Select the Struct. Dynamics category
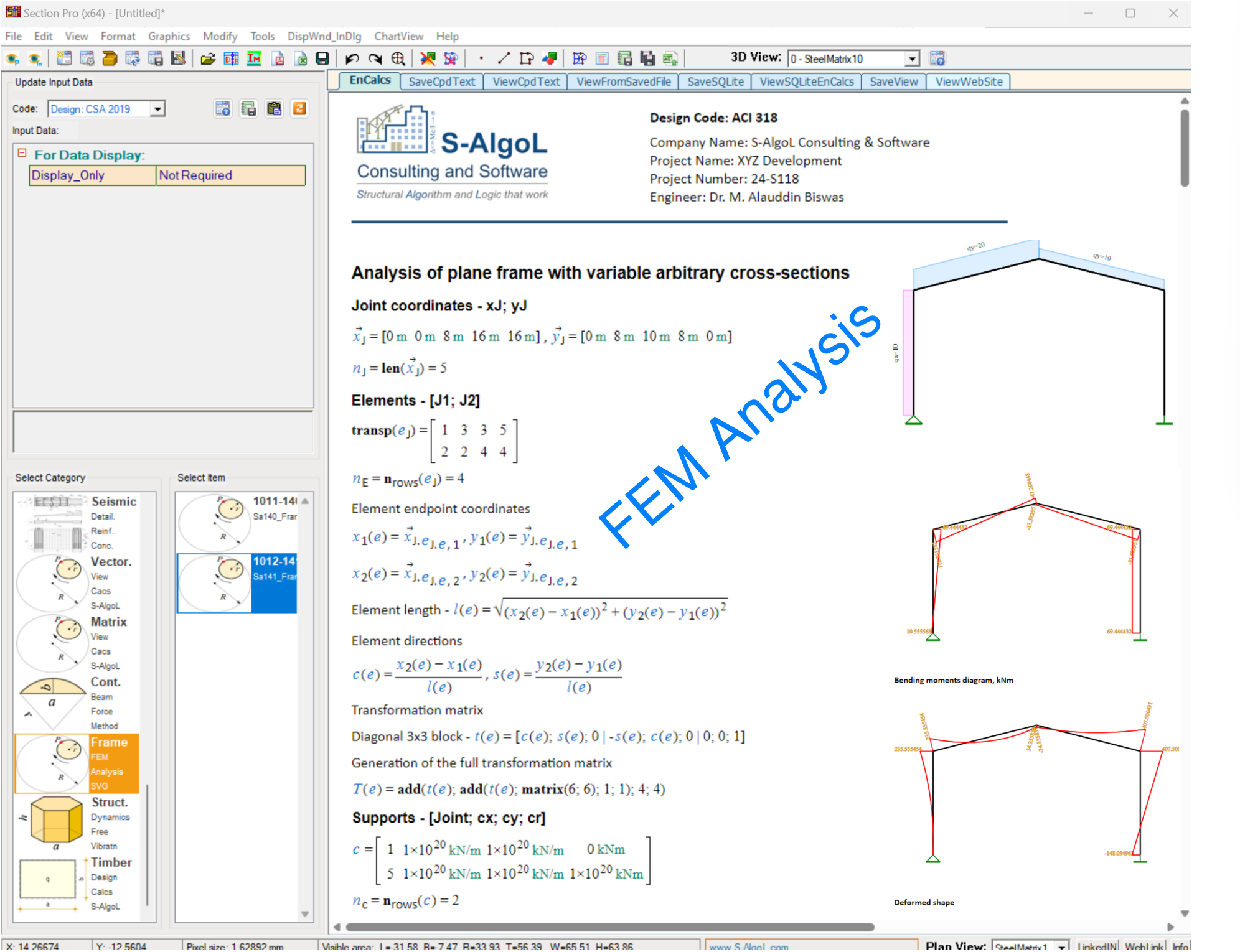This screenshot has width=1240, height=952. 77,824
